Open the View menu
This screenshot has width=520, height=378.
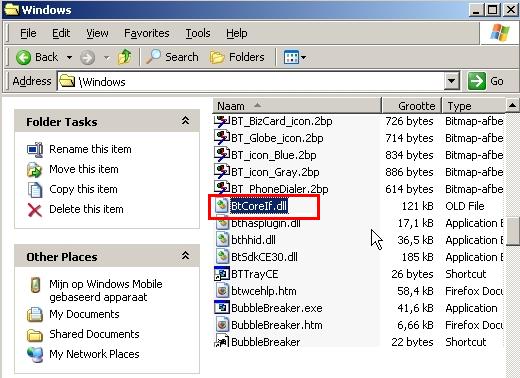pos(97,33)
